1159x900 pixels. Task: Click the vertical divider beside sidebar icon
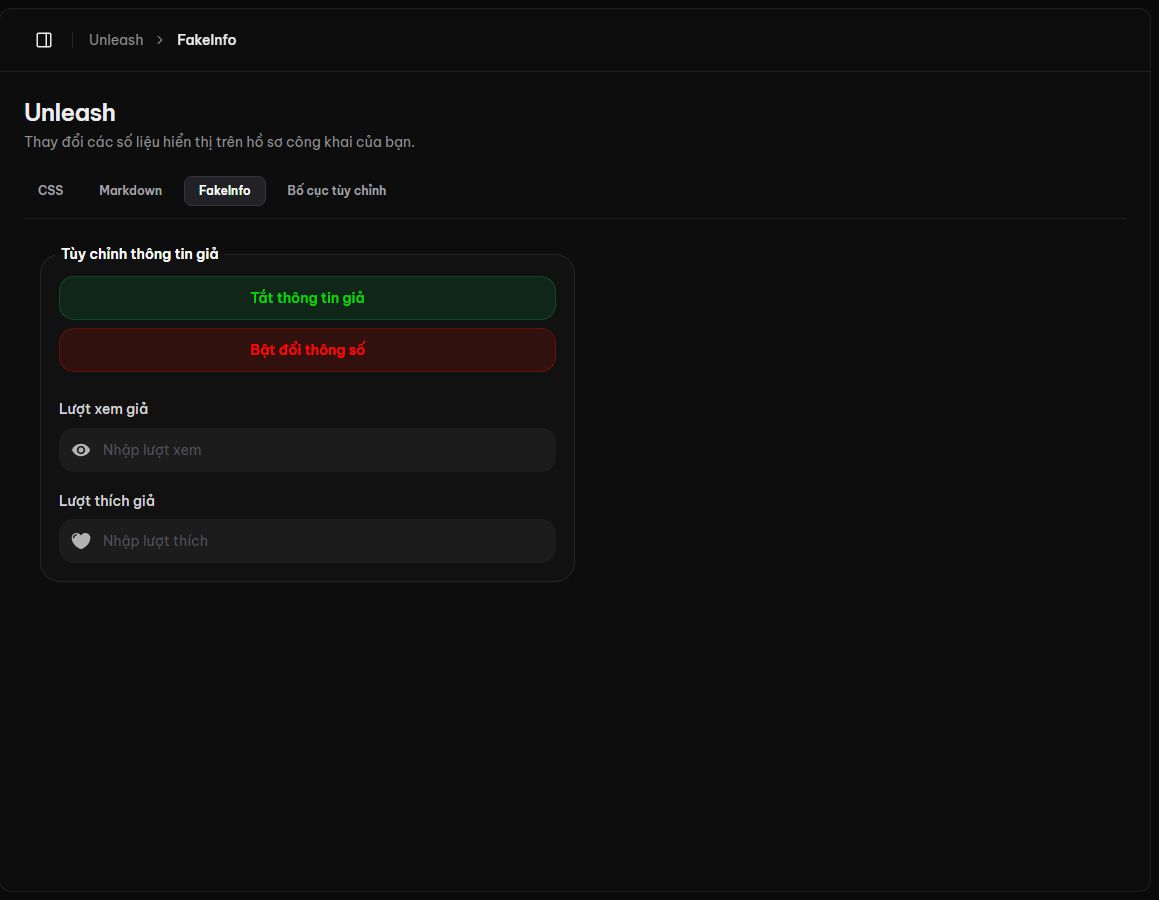[72, 40]
